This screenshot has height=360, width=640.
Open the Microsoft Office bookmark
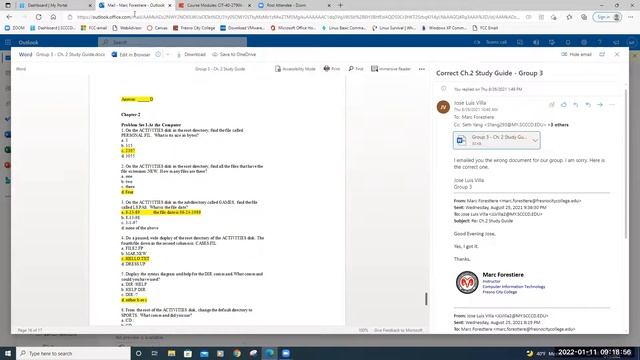tap(293, 28)
